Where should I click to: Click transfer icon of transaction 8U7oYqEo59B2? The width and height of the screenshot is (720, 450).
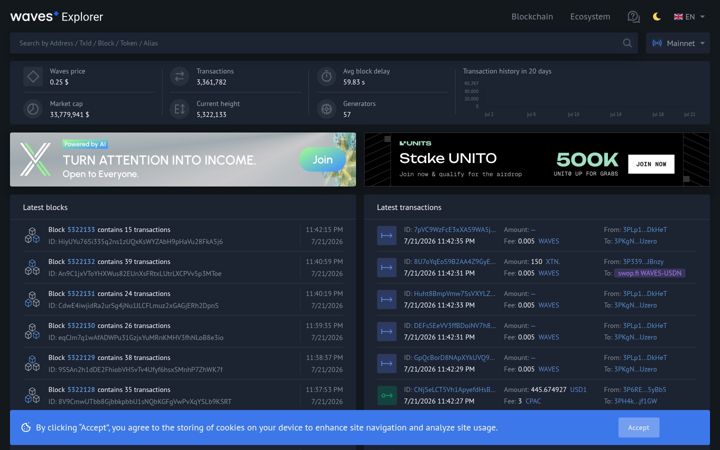[387, 267]
